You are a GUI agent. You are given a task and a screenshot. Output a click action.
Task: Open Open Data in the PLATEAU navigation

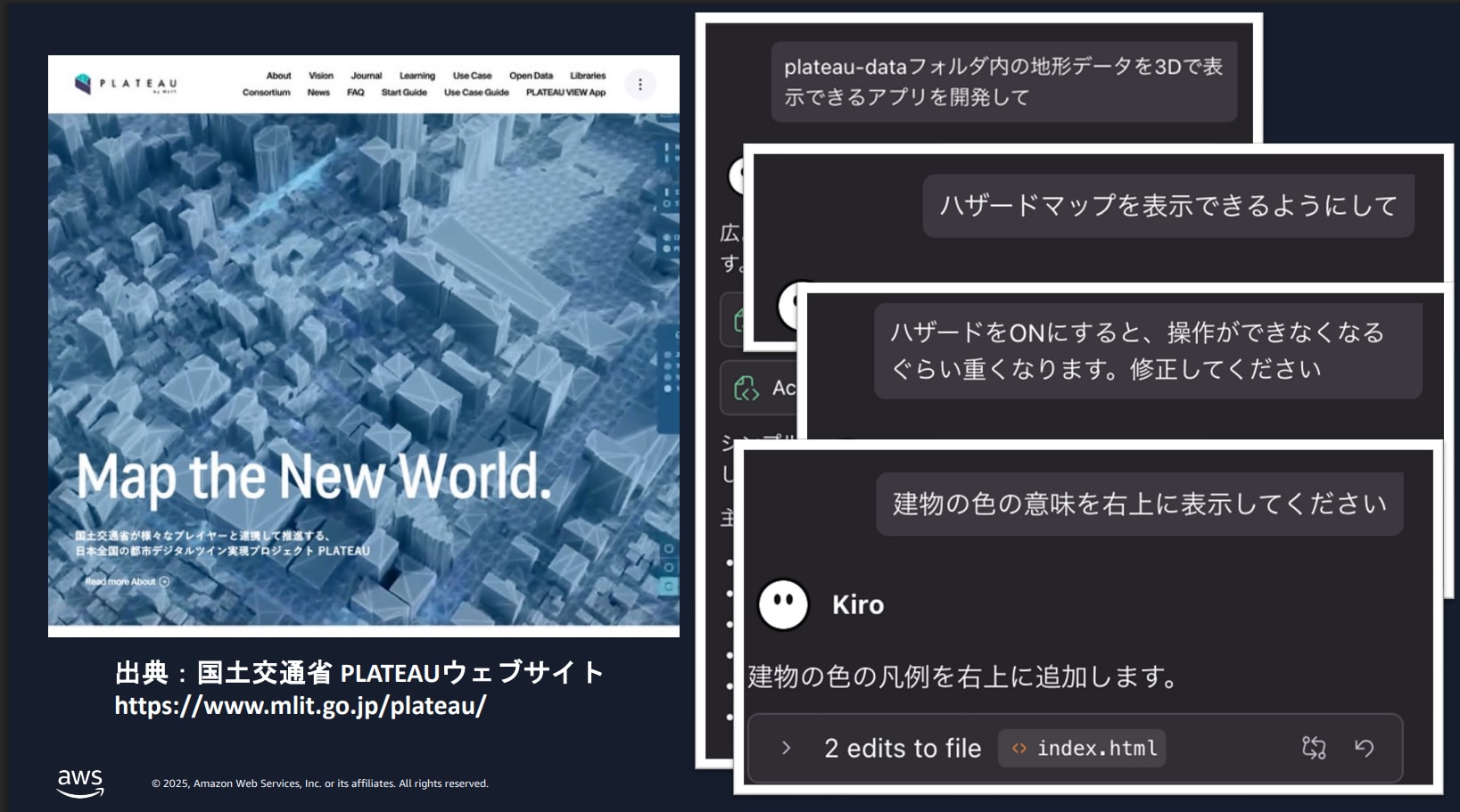click(x=531, y=76)
